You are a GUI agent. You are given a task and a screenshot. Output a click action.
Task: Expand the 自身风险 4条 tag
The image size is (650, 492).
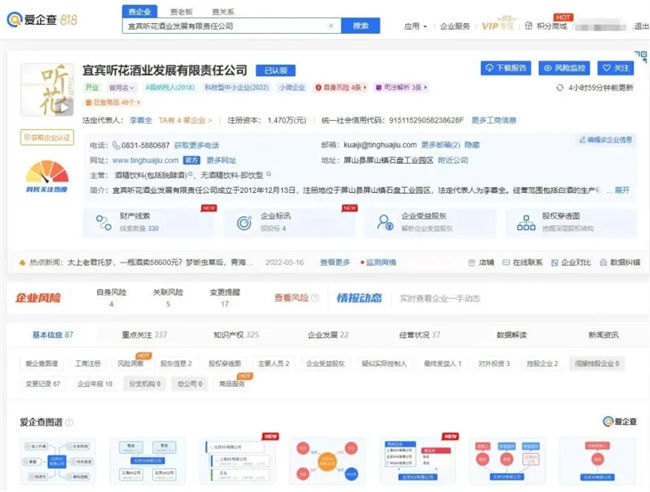point(341,87)
